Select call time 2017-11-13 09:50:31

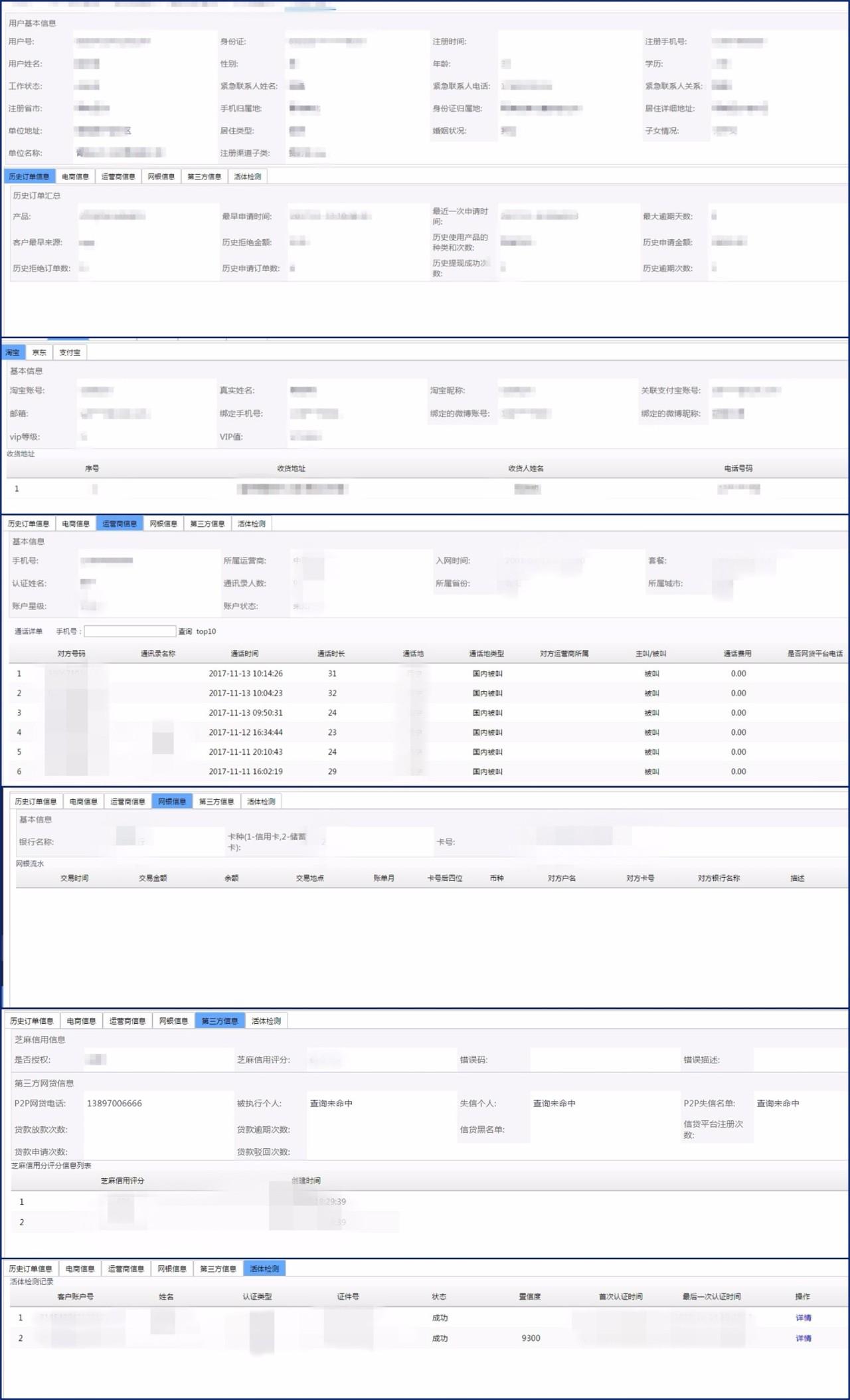click(246, 713)
